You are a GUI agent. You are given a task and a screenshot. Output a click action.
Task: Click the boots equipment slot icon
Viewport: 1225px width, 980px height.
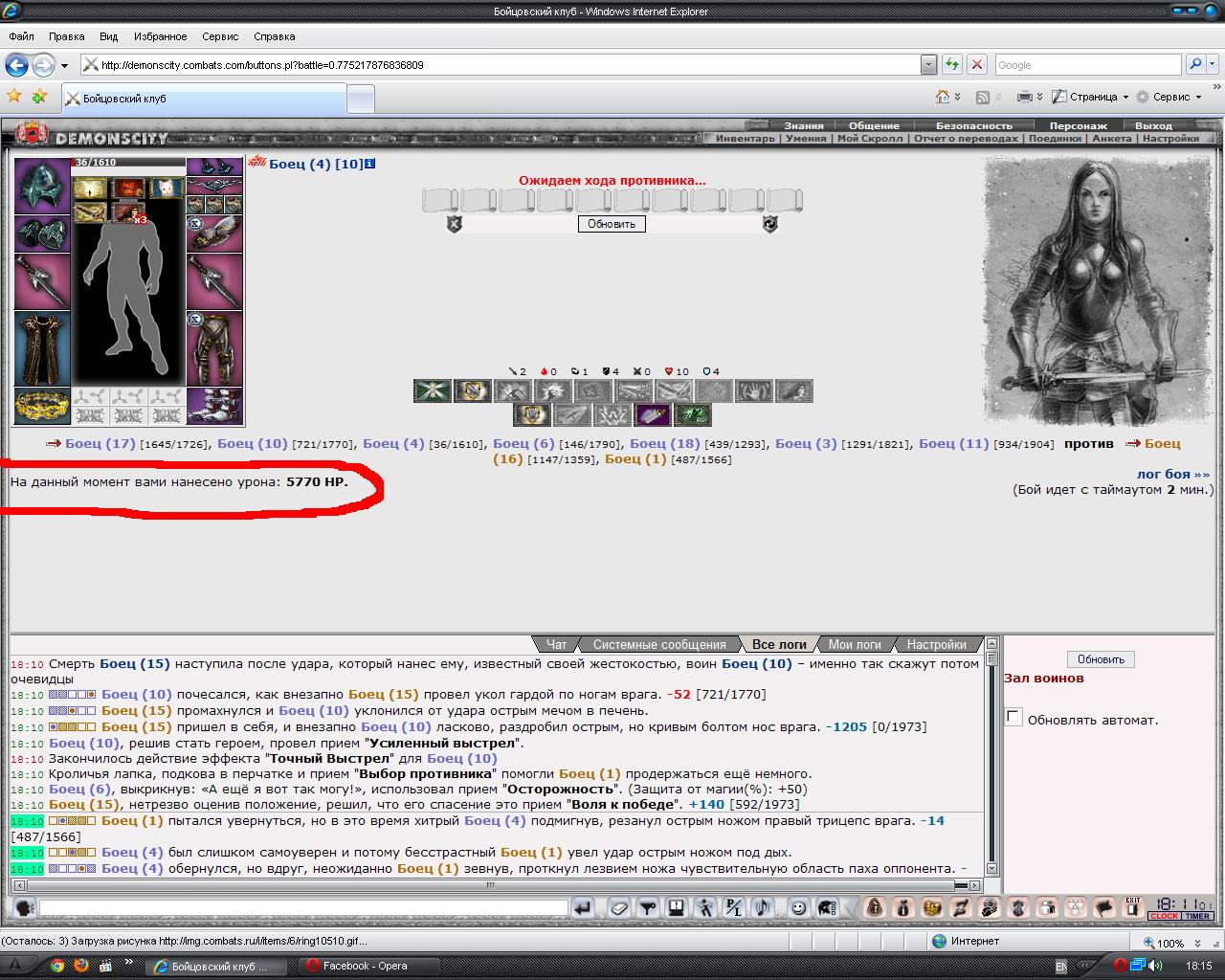tap(214, 406)
